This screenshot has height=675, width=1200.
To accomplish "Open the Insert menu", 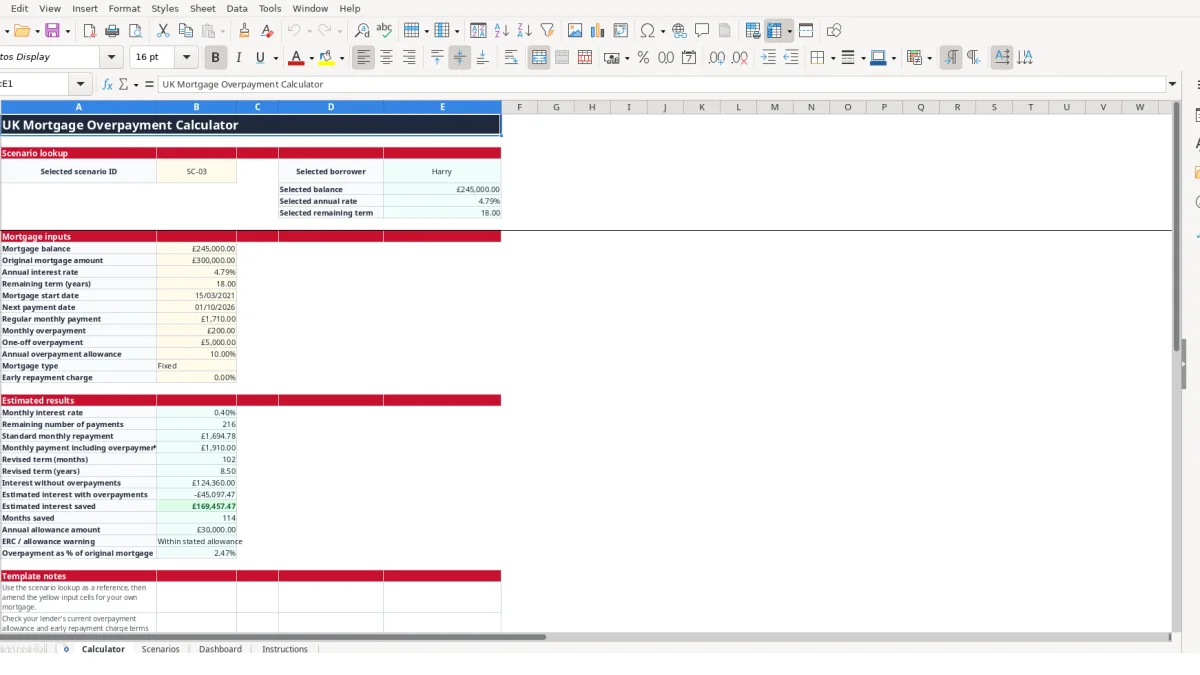I will pyautogui.click(x=85, y=8).
